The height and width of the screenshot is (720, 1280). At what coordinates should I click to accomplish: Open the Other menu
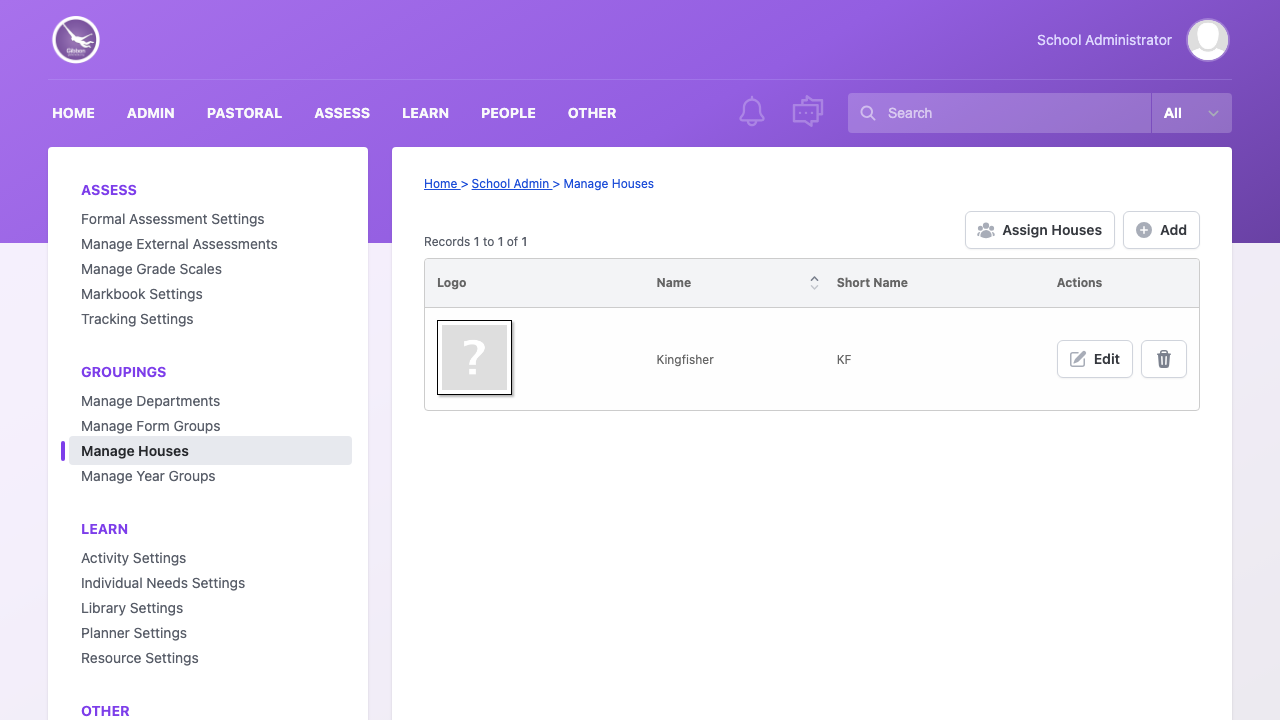click(592, 113)
